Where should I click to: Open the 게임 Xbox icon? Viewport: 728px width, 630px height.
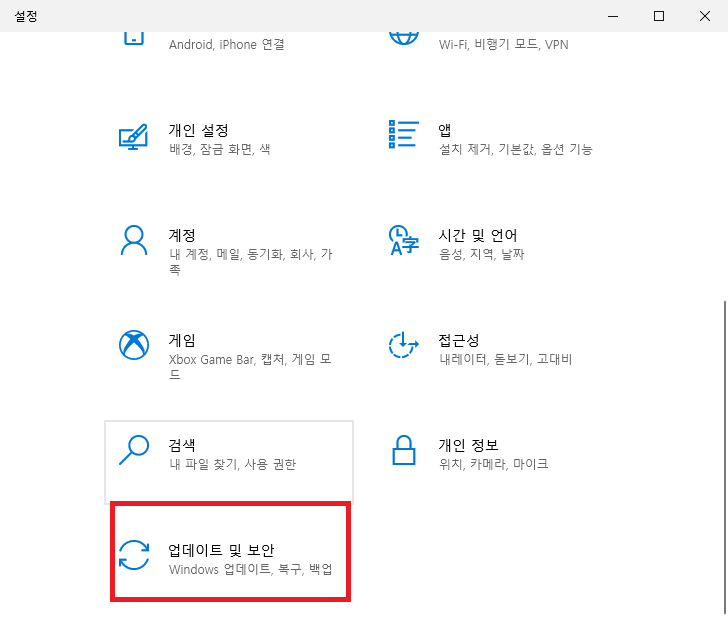click(x=134, y=345)
